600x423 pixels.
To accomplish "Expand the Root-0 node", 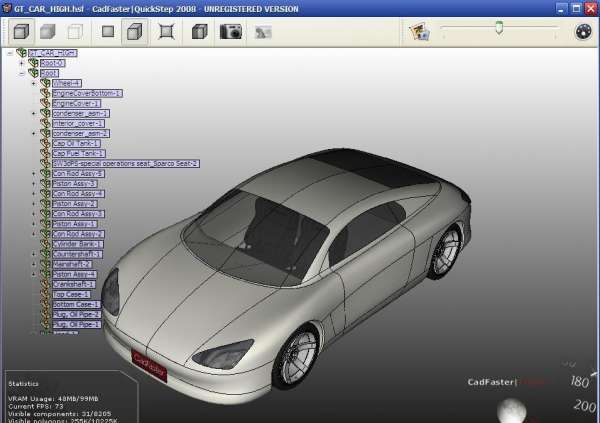I will 22,63.
